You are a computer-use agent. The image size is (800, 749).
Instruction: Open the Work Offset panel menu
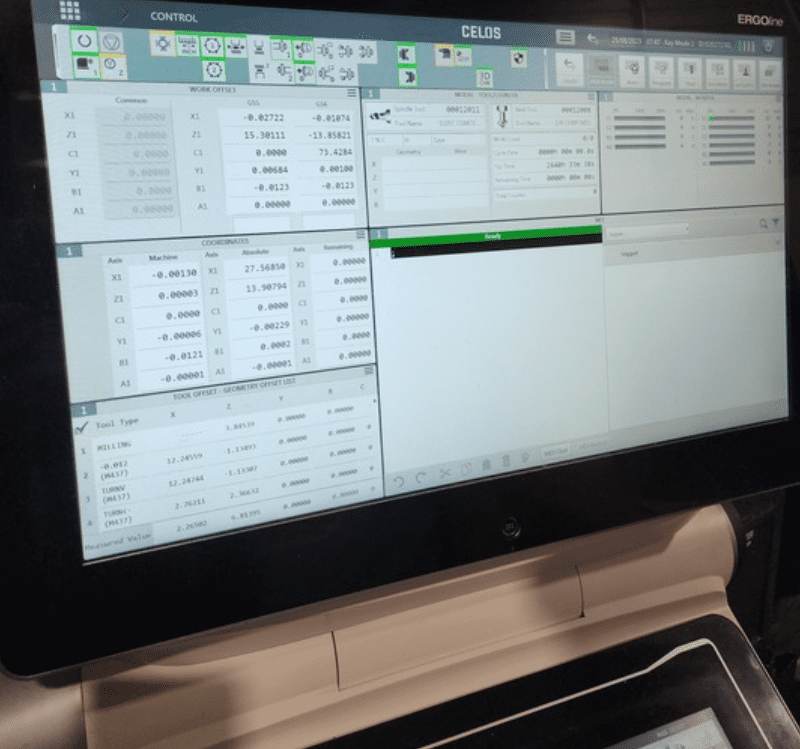(x=352, y=92)
